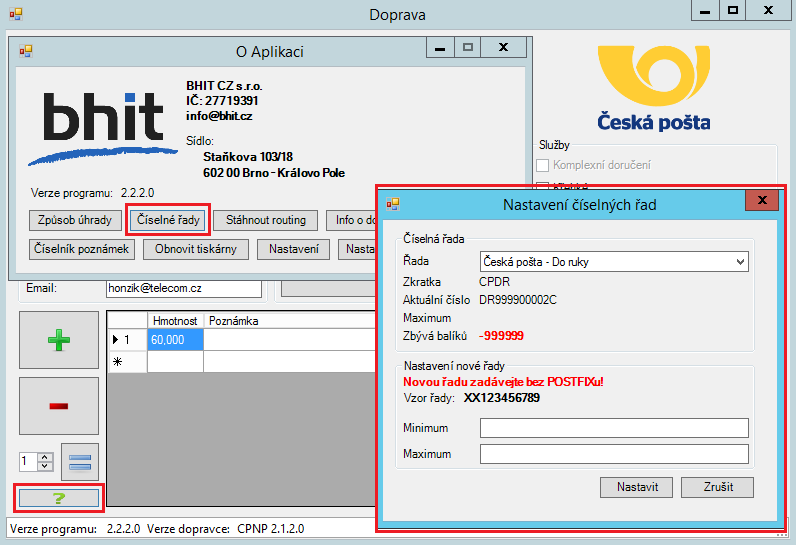Click the Stáhnout routing button
The width and height of the screenshot is (796, 545).
pos(266,220)
